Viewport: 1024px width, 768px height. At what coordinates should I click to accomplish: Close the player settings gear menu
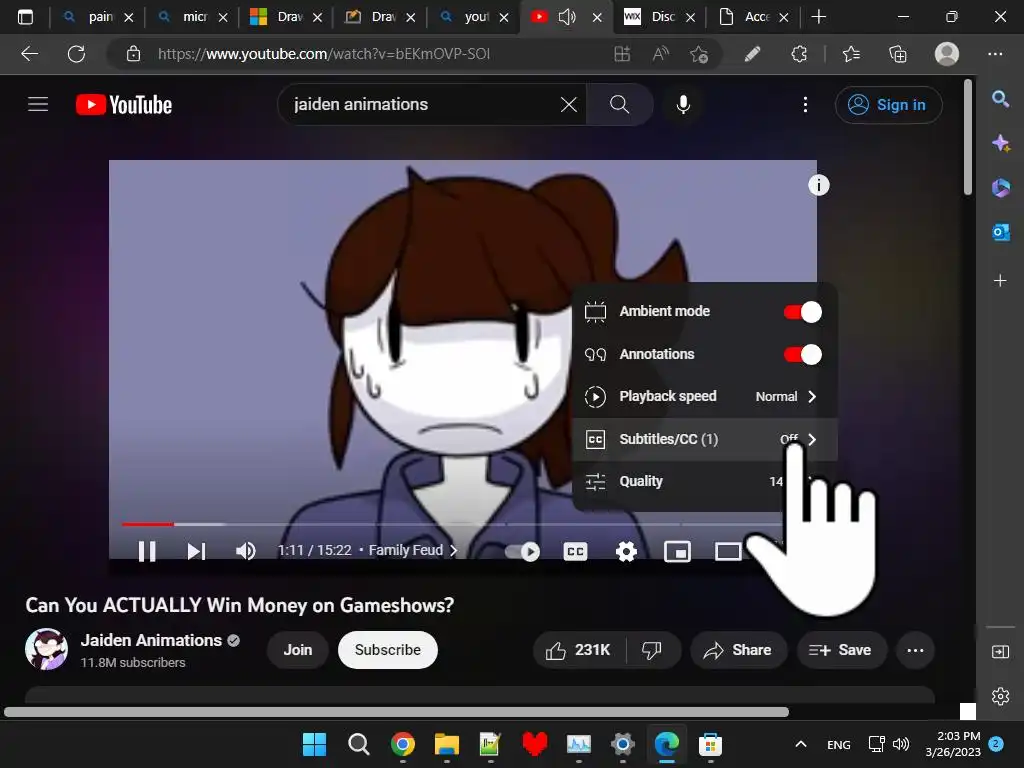click(626, 552)
